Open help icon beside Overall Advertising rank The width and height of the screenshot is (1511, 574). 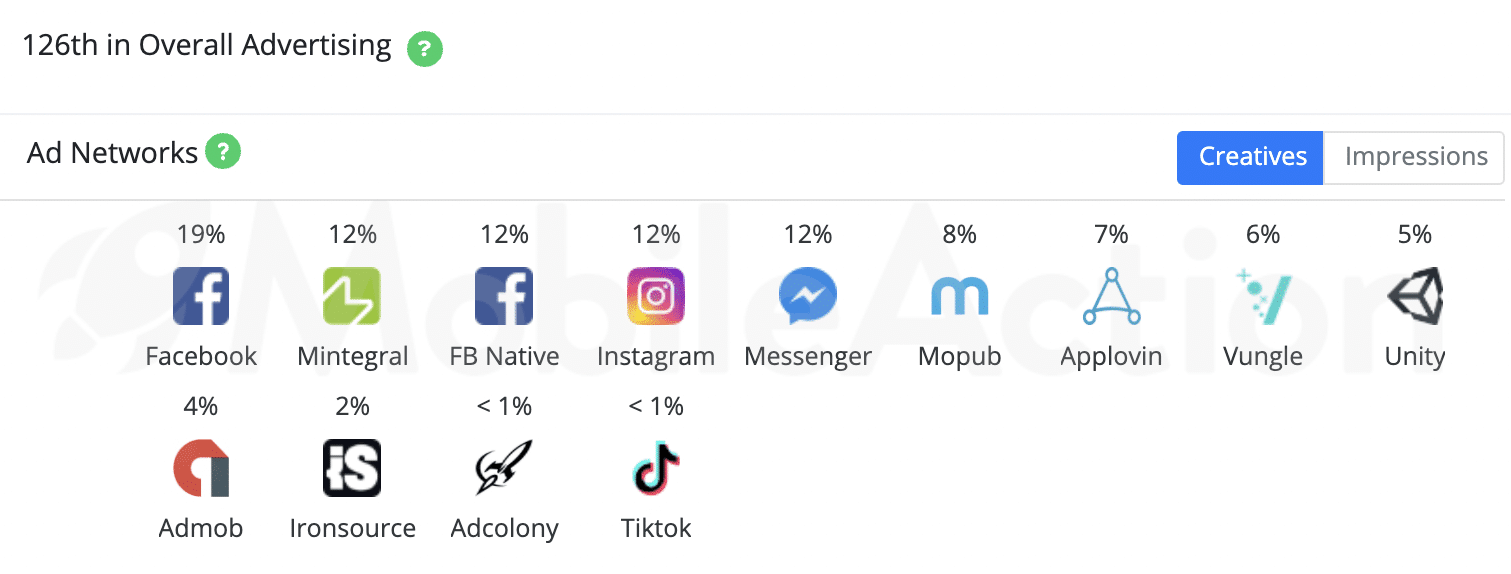(424, 48)
